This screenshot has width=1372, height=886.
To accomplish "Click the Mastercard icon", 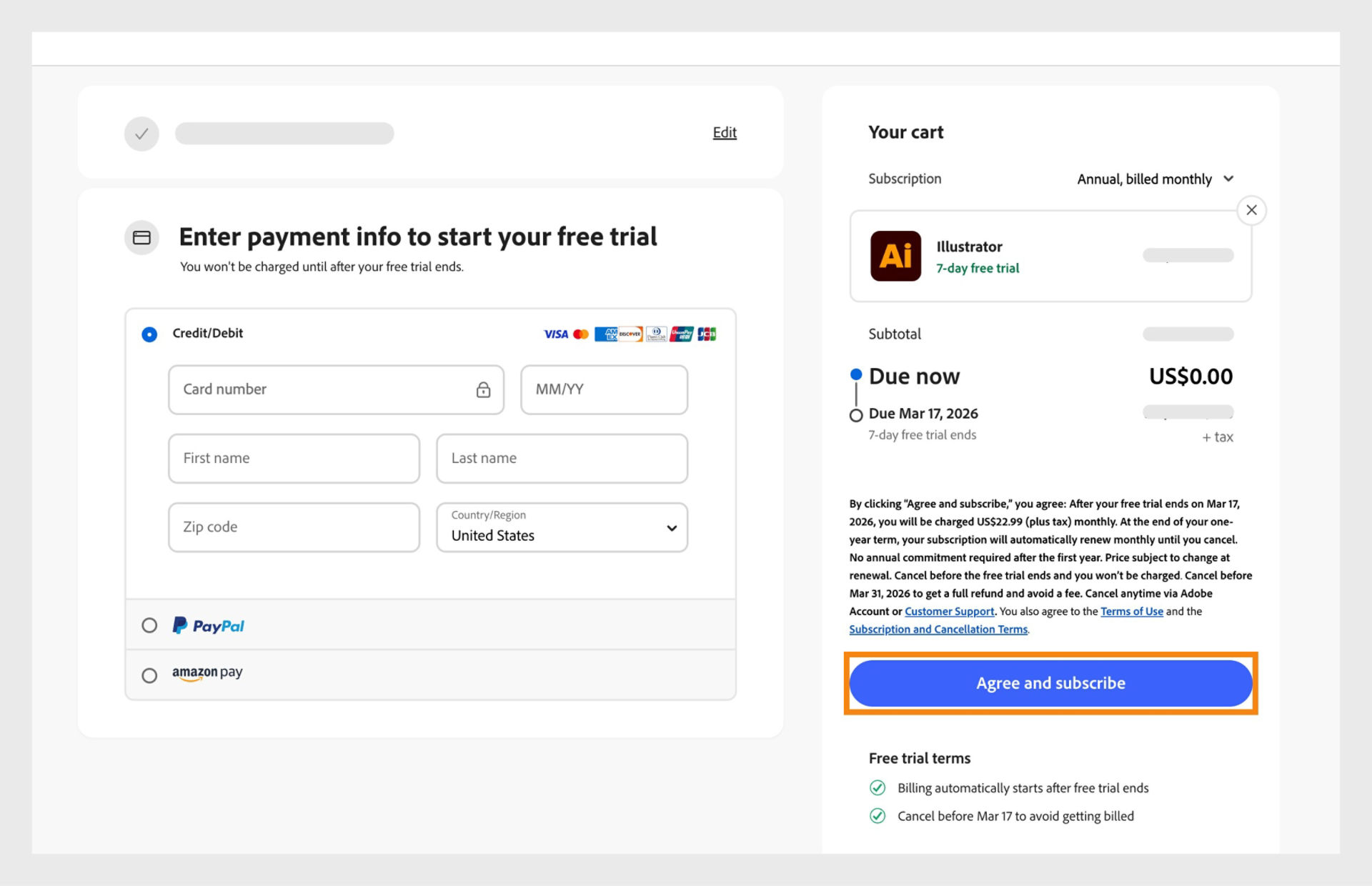I will (580, 334).
